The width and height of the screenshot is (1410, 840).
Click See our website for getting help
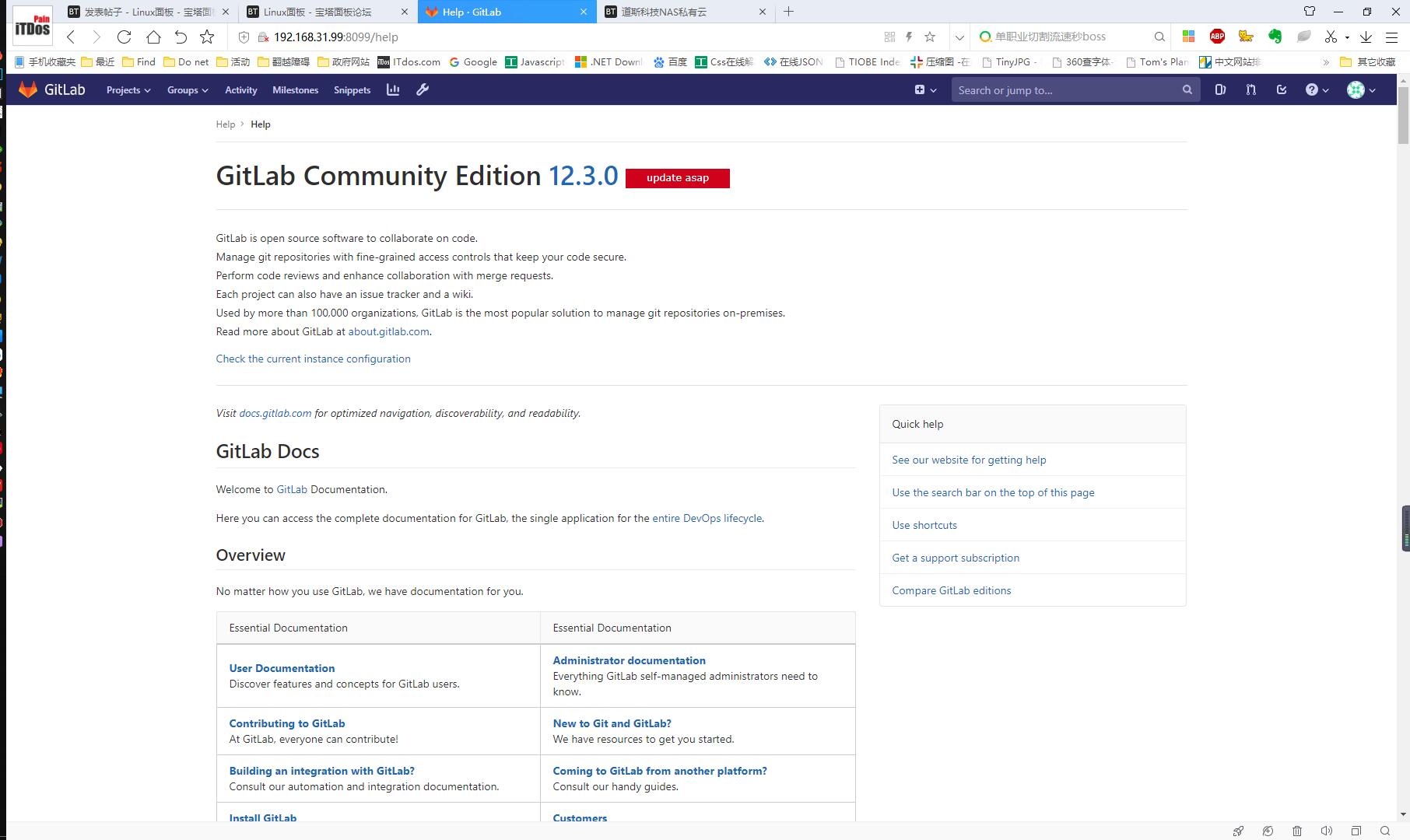[x=969, y=460]
